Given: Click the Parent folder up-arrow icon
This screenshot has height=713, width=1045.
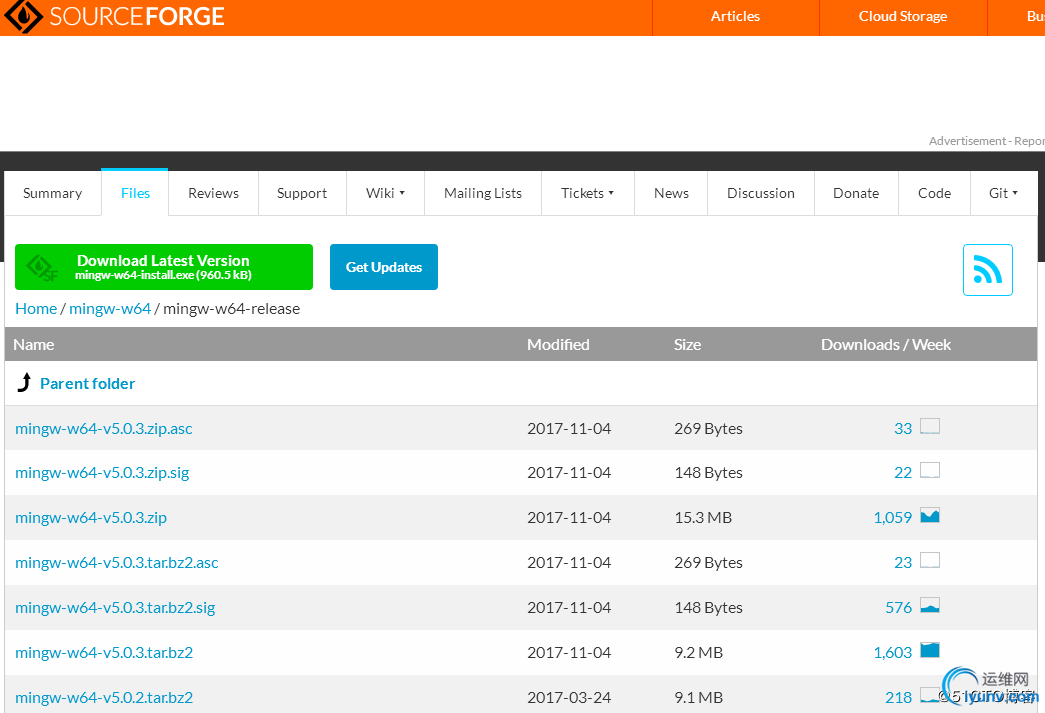Looking at the screenshot, I should pos(24,382).
